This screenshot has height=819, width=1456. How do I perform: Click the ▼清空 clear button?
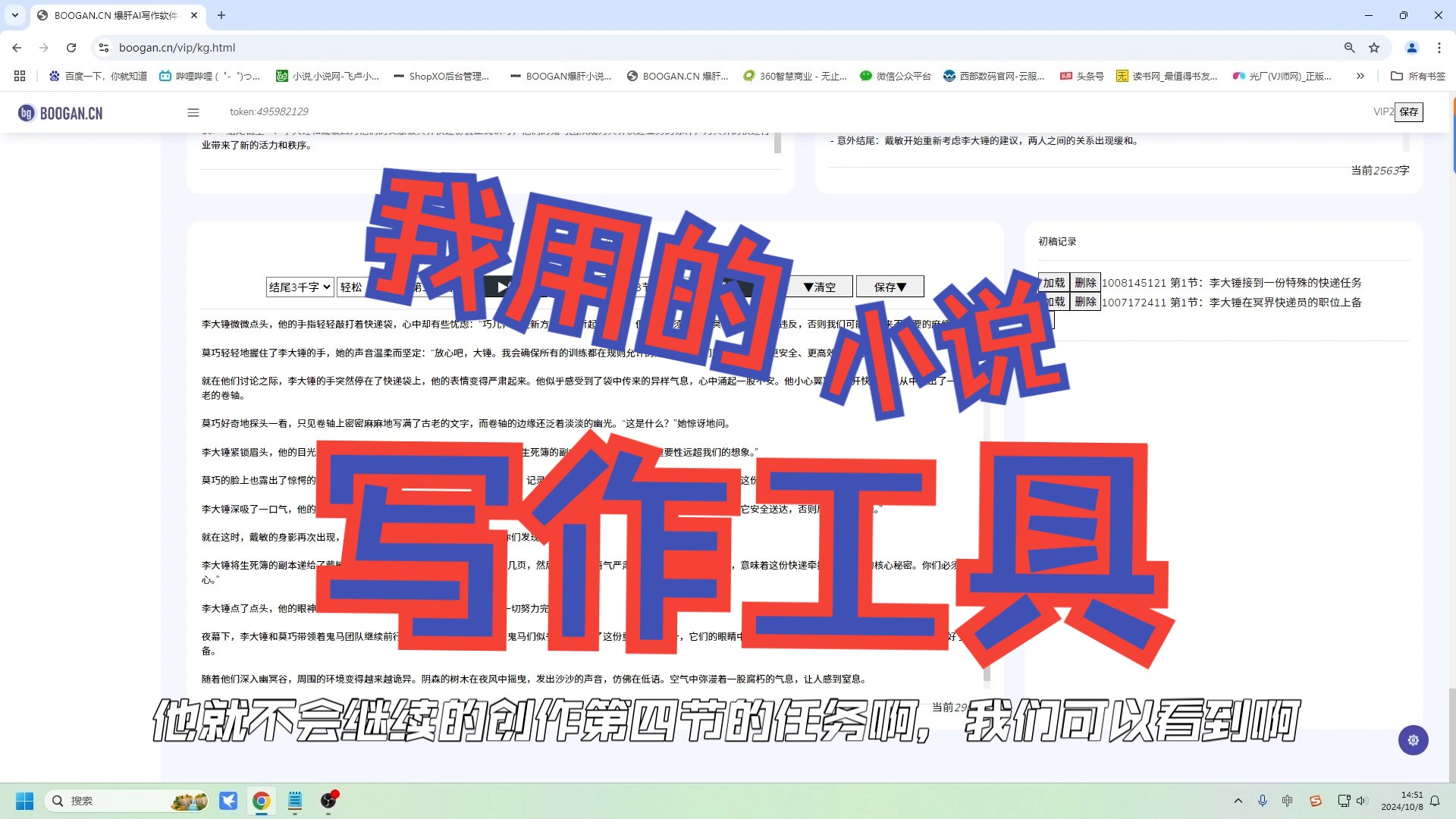tap(820, 287)
